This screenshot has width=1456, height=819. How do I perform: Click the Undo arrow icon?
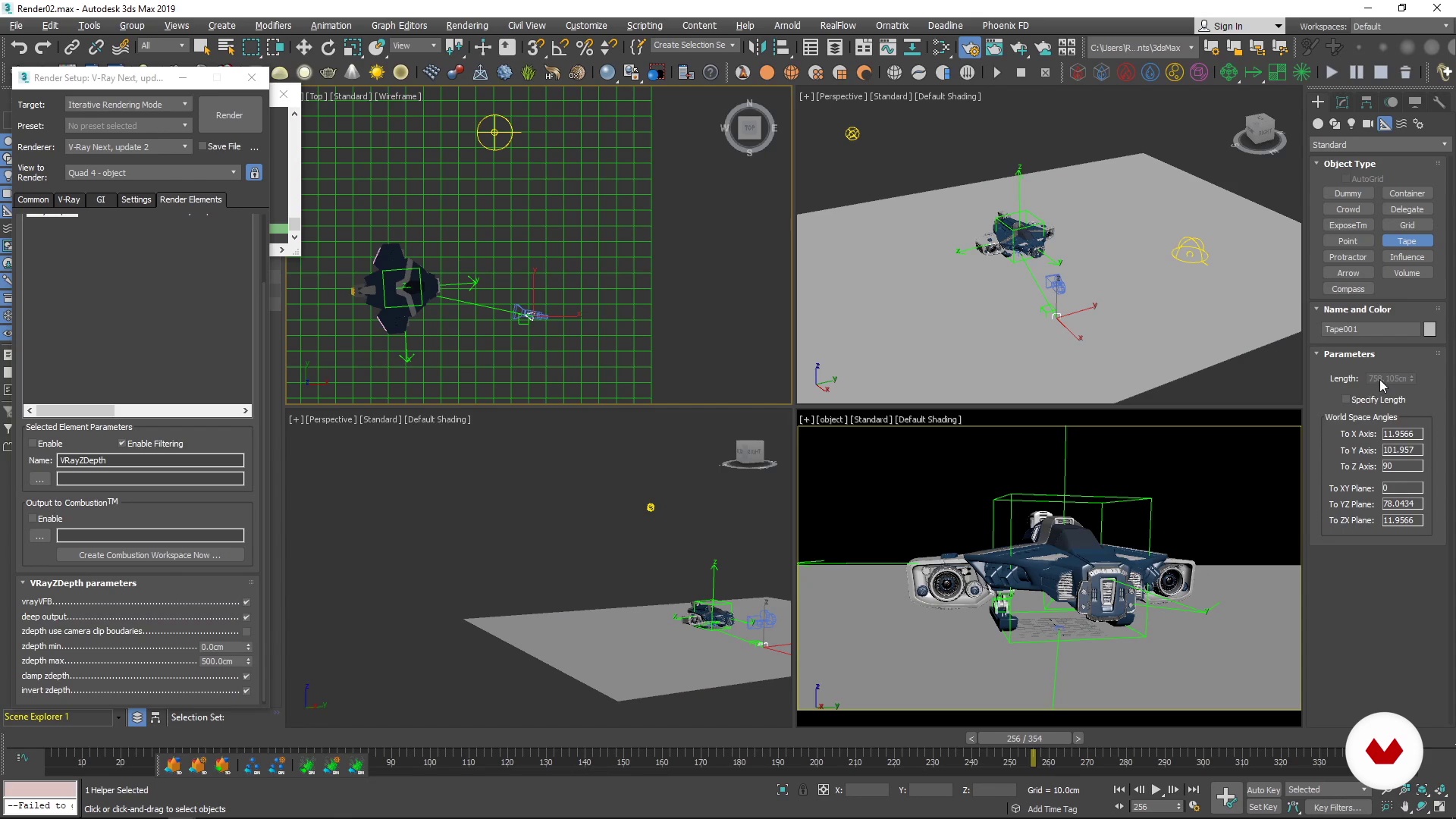[x=19, y=47]
